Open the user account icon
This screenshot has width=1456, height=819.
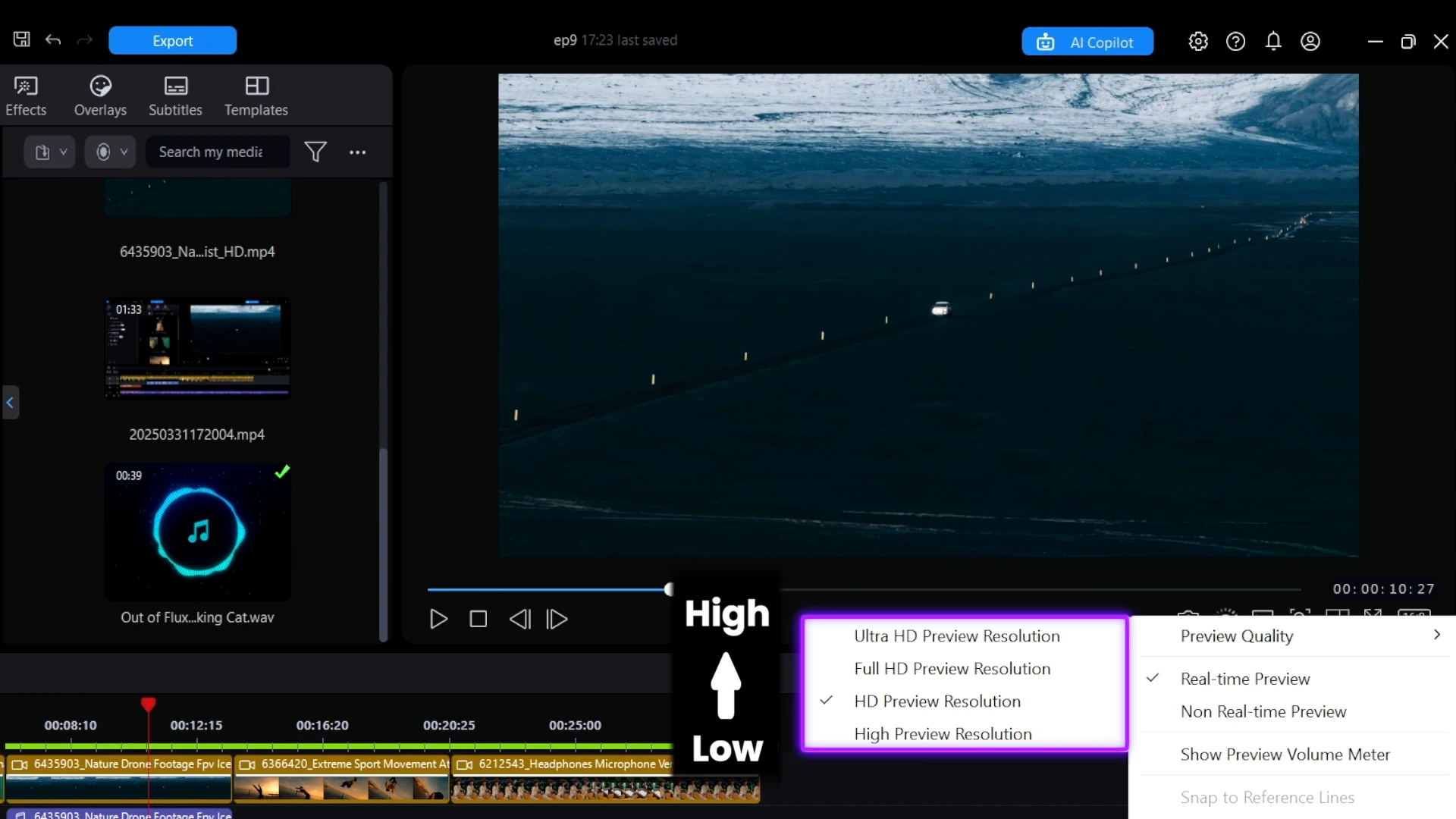click(x=1310, y=42)
